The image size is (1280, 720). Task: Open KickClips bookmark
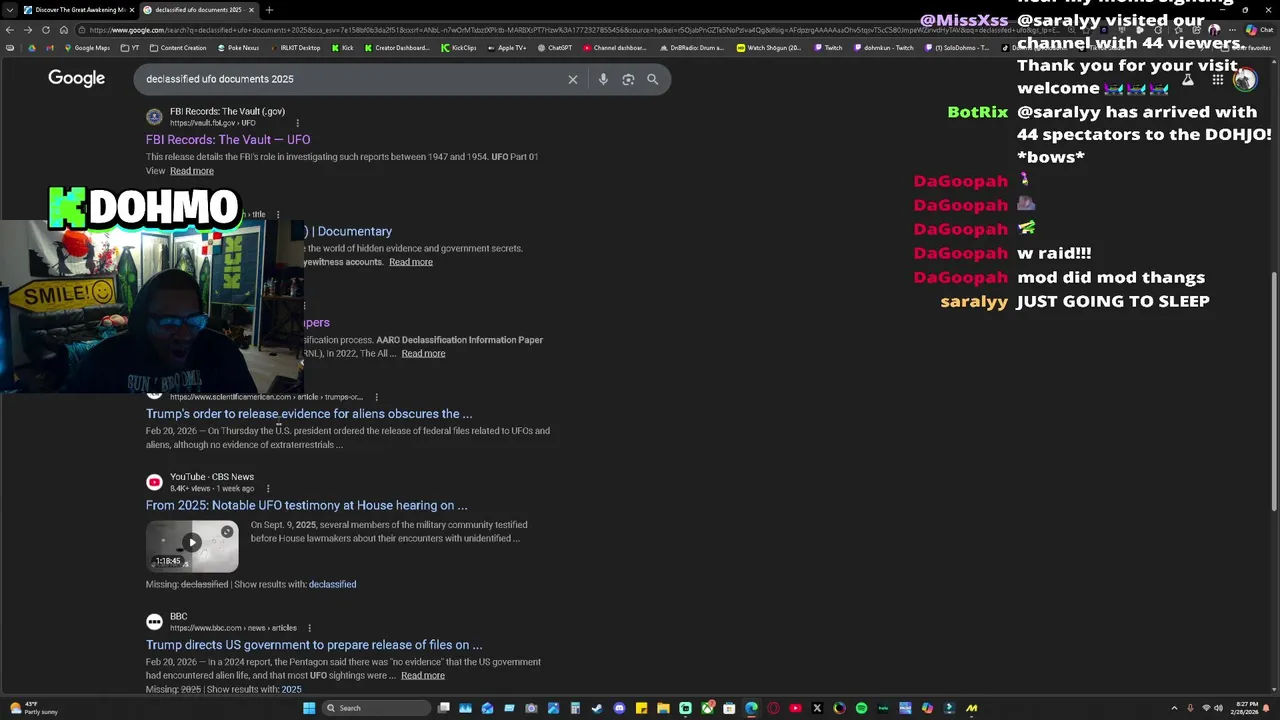click(x=459, y=48)
